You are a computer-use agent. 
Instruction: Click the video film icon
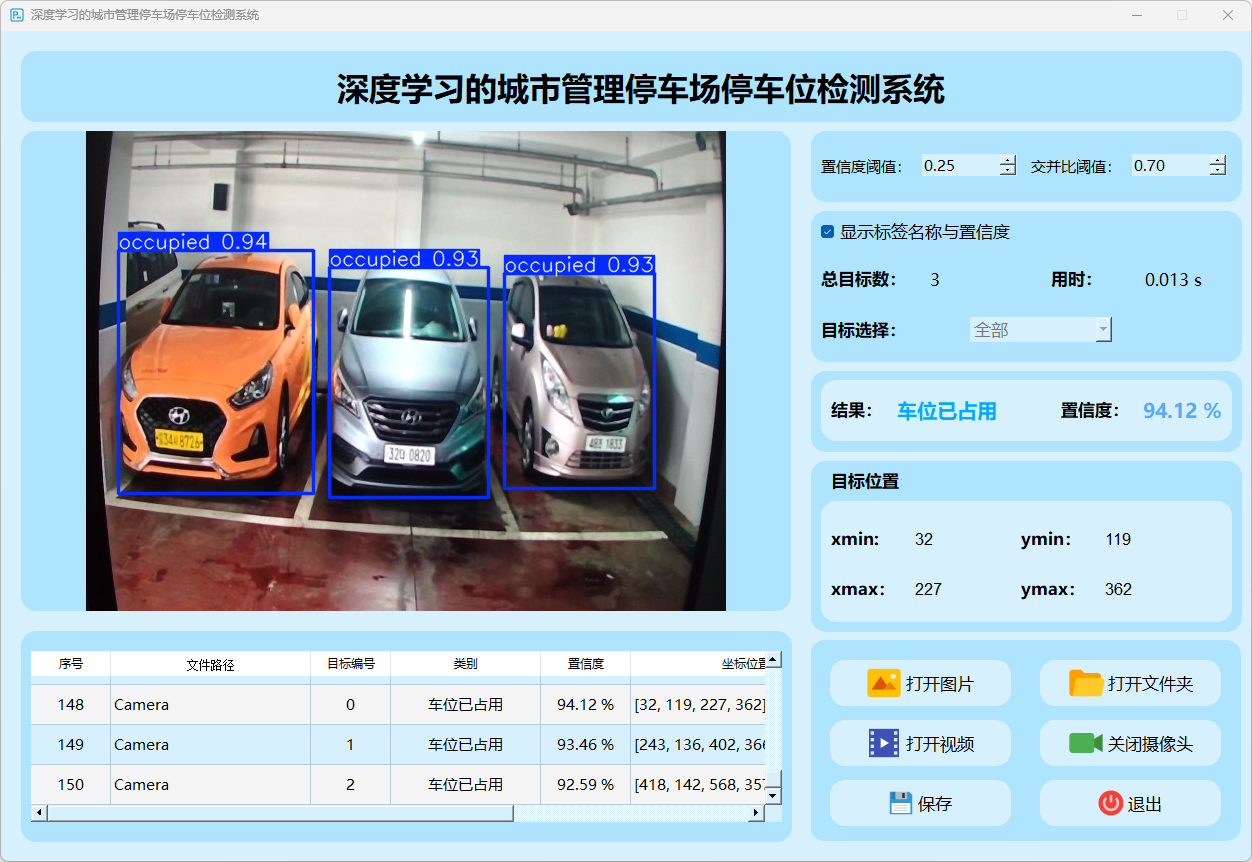point(884,744)
